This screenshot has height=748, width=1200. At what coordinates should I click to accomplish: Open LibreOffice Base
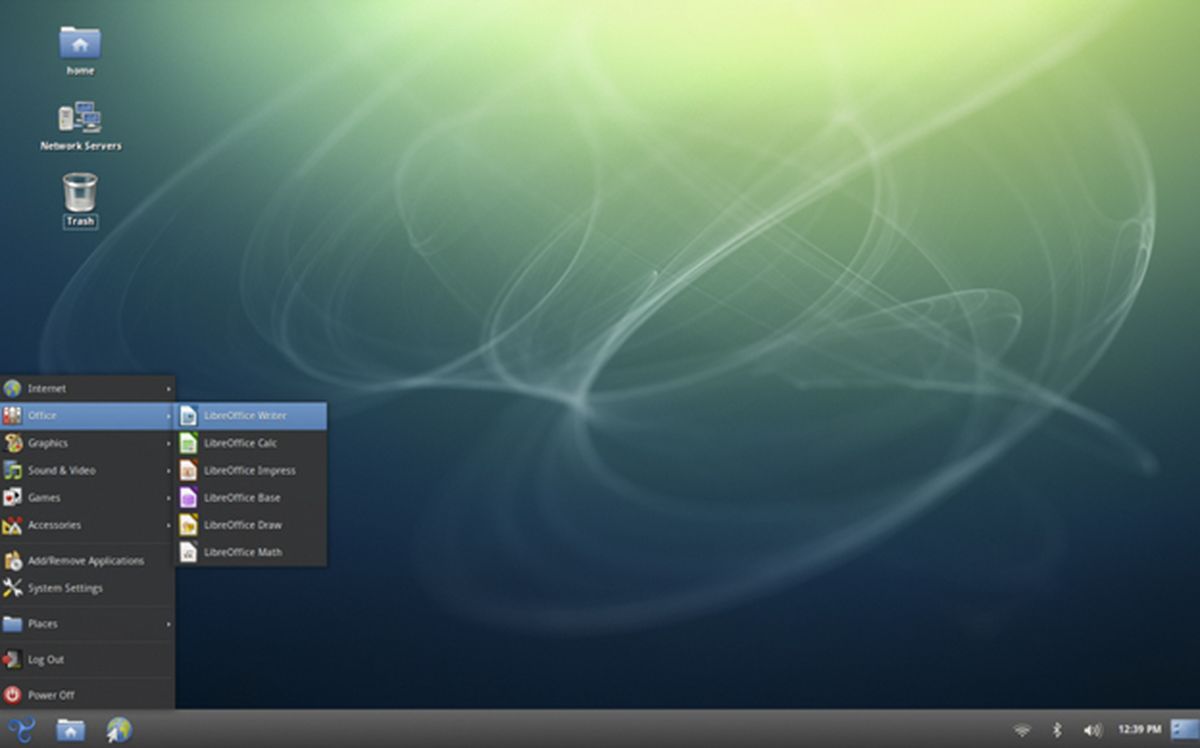241,498
